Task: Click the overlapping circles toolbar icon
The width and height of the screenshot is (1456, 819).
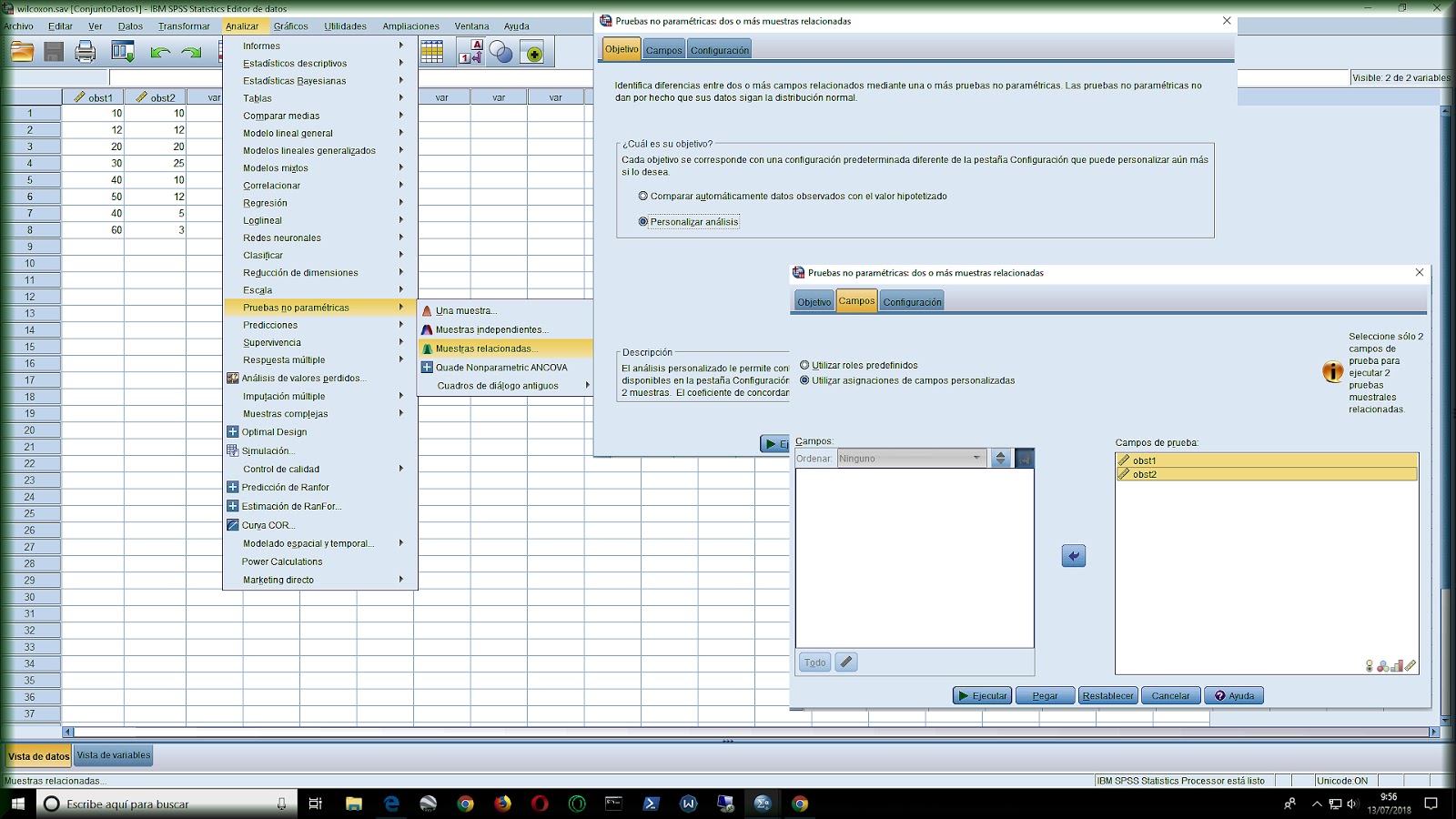Action: click(501, 52)
